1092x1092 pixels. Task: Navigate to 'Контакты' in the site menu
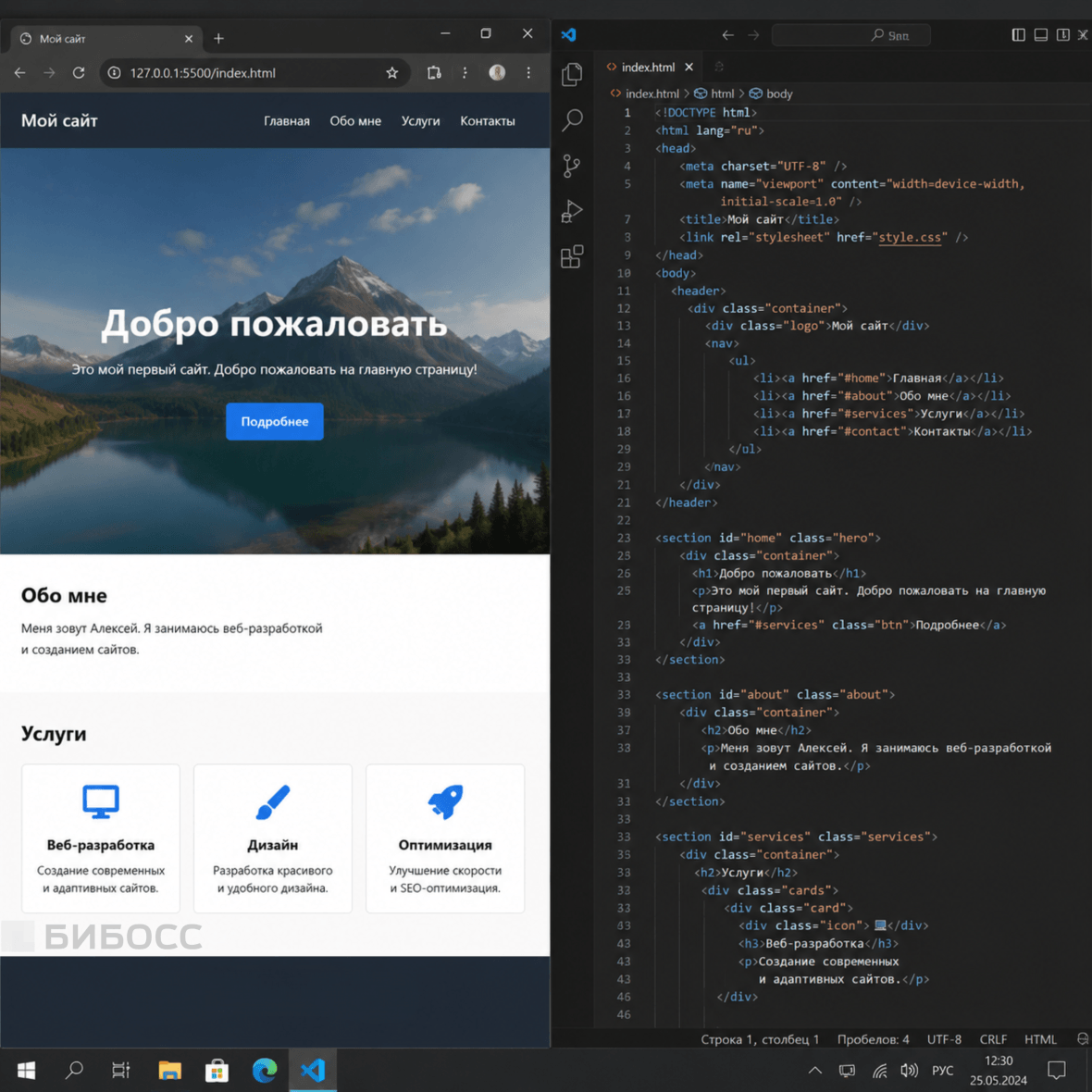[488, 120]
